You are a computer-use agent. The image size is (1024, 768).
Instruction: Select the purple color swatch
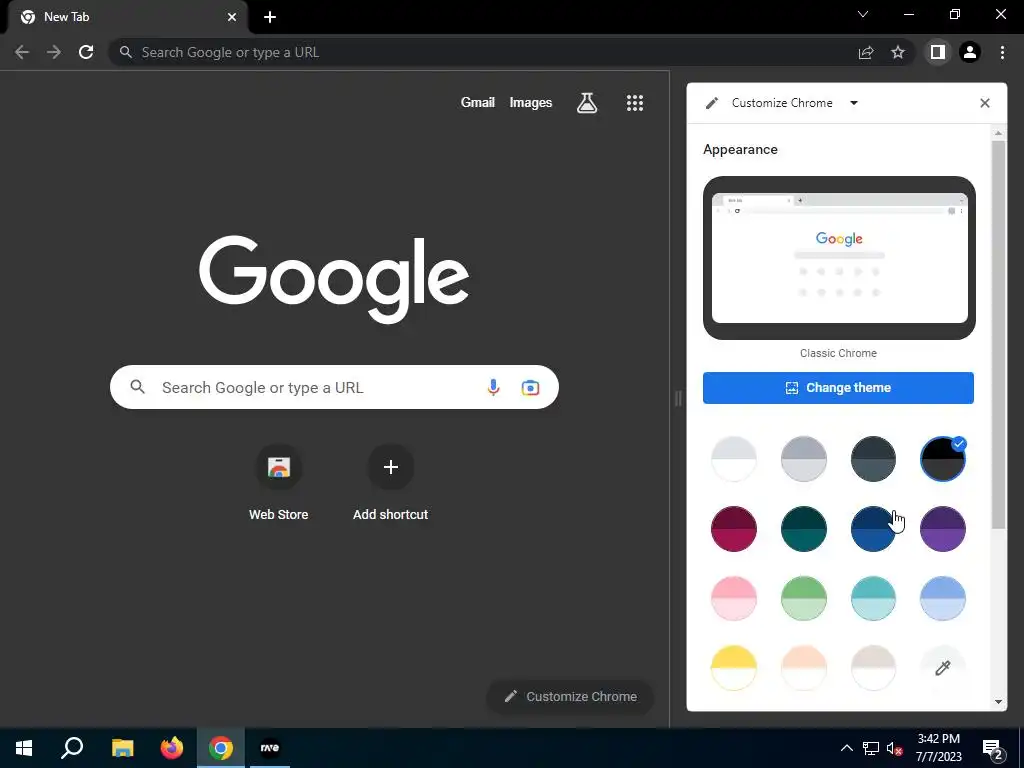coord(942,528)
